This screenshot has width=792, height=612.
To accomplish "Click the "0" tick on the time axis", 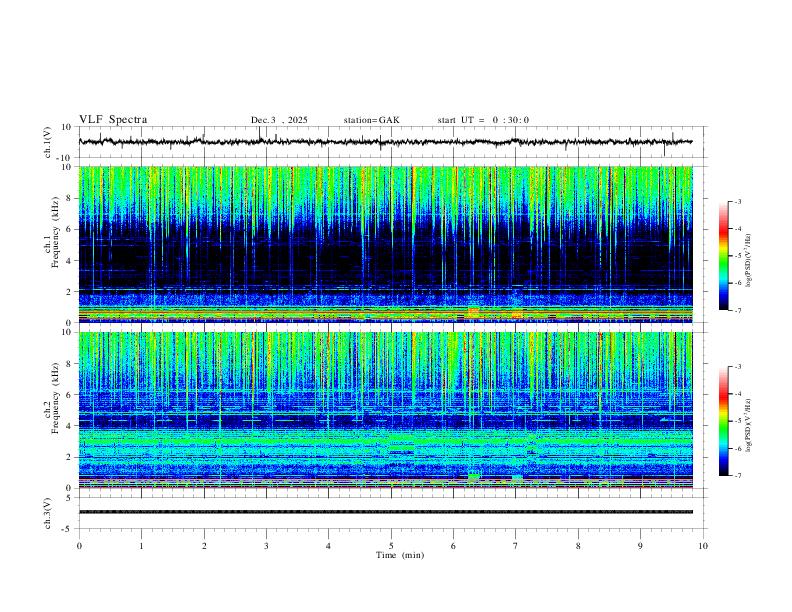I will (x=79, y=546).
